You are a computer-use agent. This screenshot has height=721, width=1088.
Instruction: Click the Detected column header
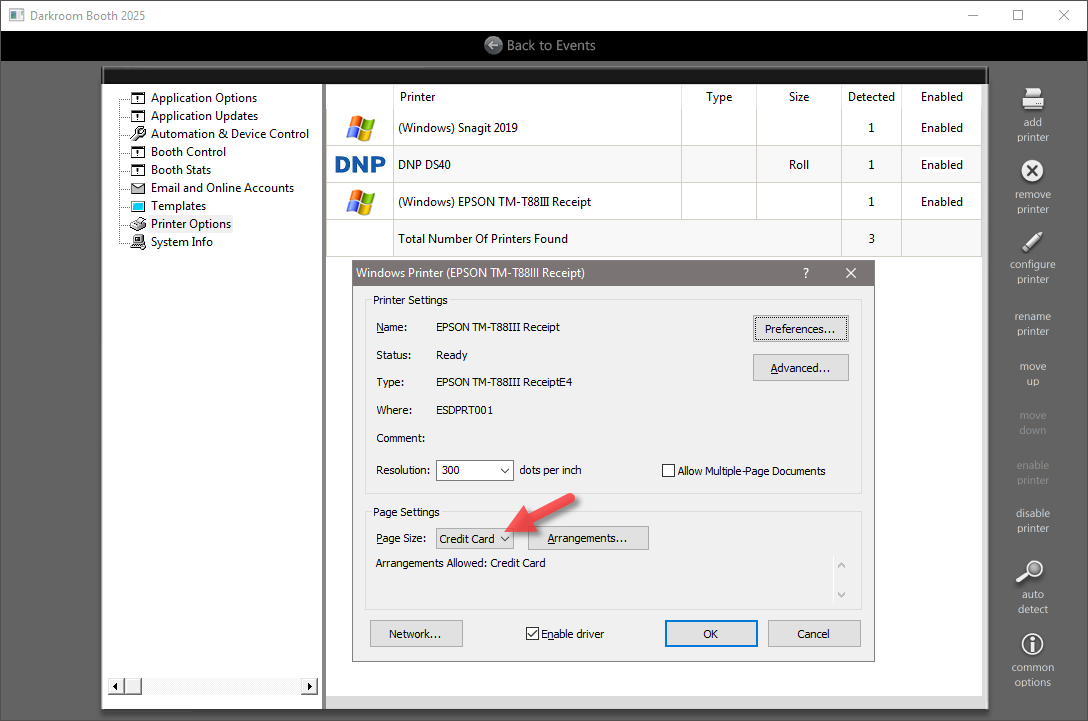[x=871, y=97]
